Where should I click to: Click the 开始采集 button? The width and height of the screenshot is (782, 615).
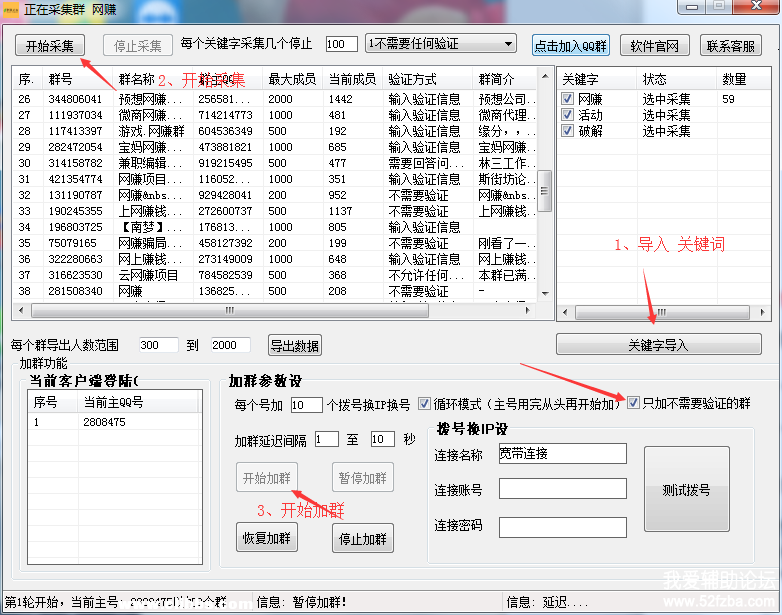click(49, 45)
